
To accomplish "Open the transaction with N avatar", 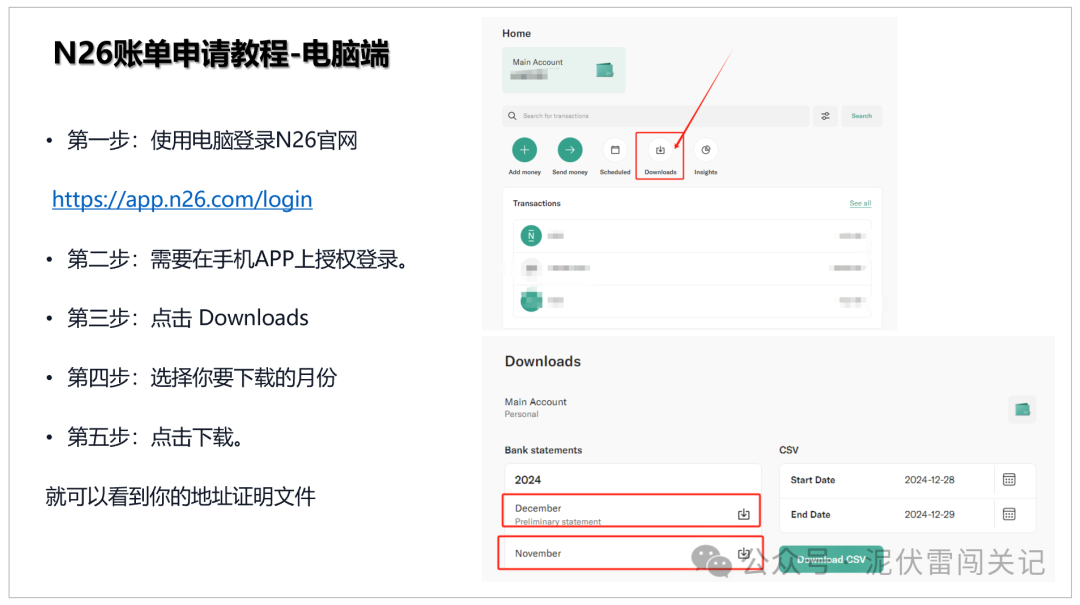I will pyautogui.click(x=692, y=236).
